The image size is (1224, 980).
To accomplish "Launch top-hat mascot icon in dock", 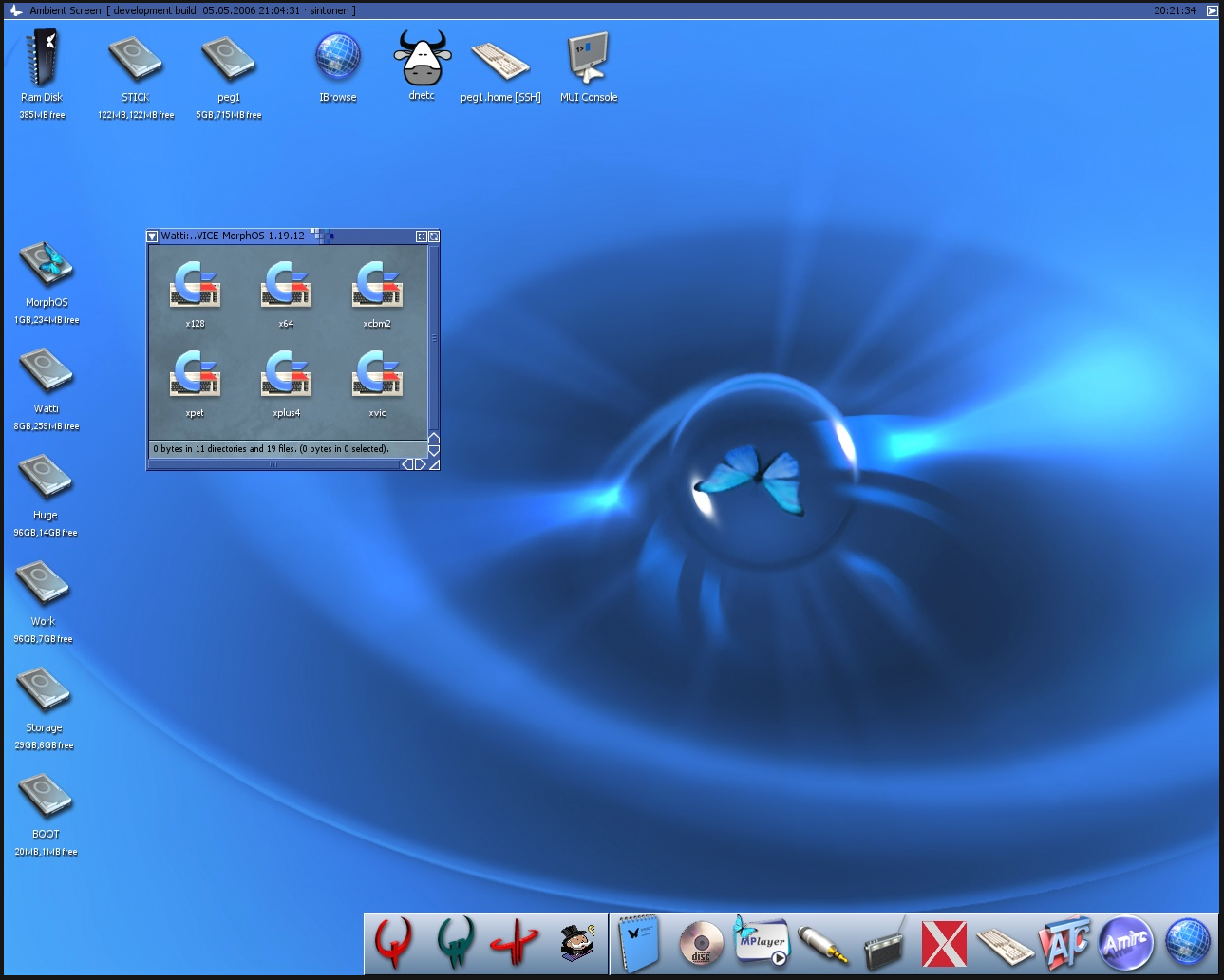I will pos(576,944).
